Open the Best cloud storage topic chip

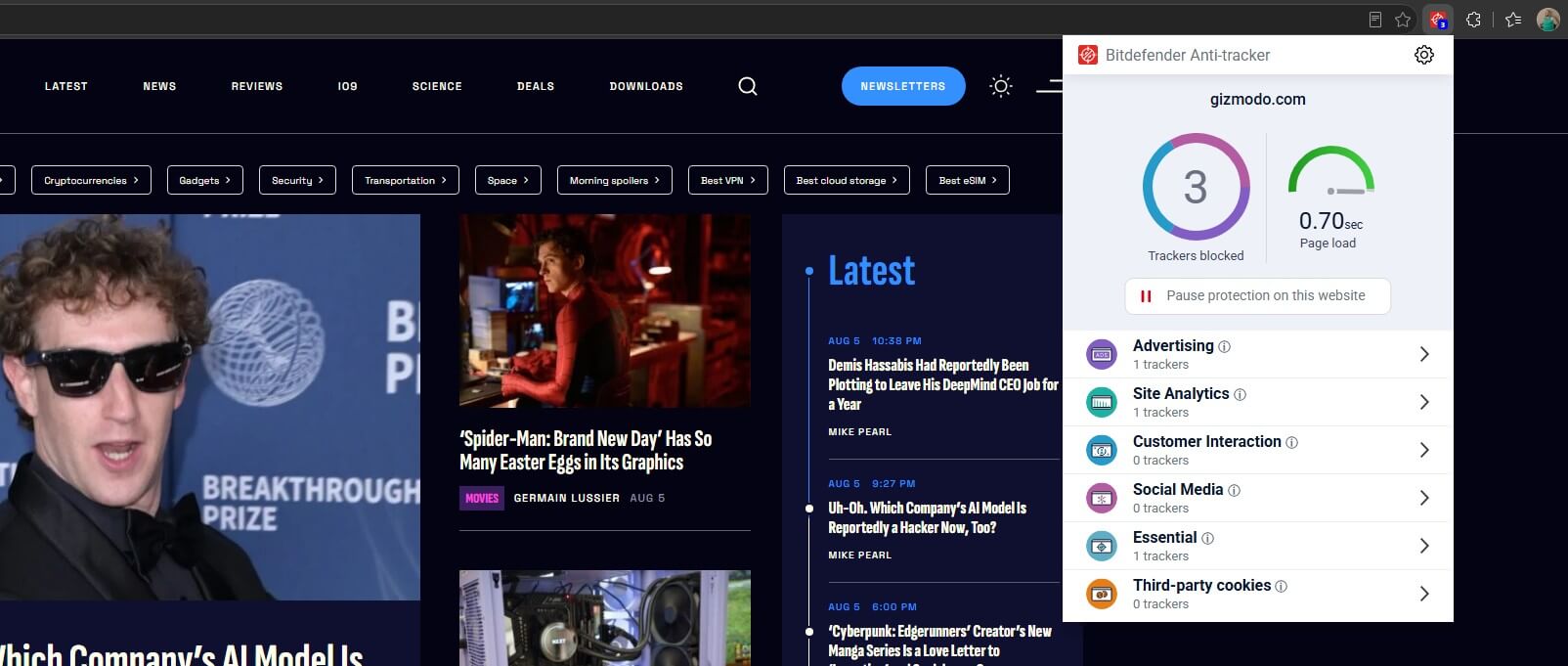(847, 180)
